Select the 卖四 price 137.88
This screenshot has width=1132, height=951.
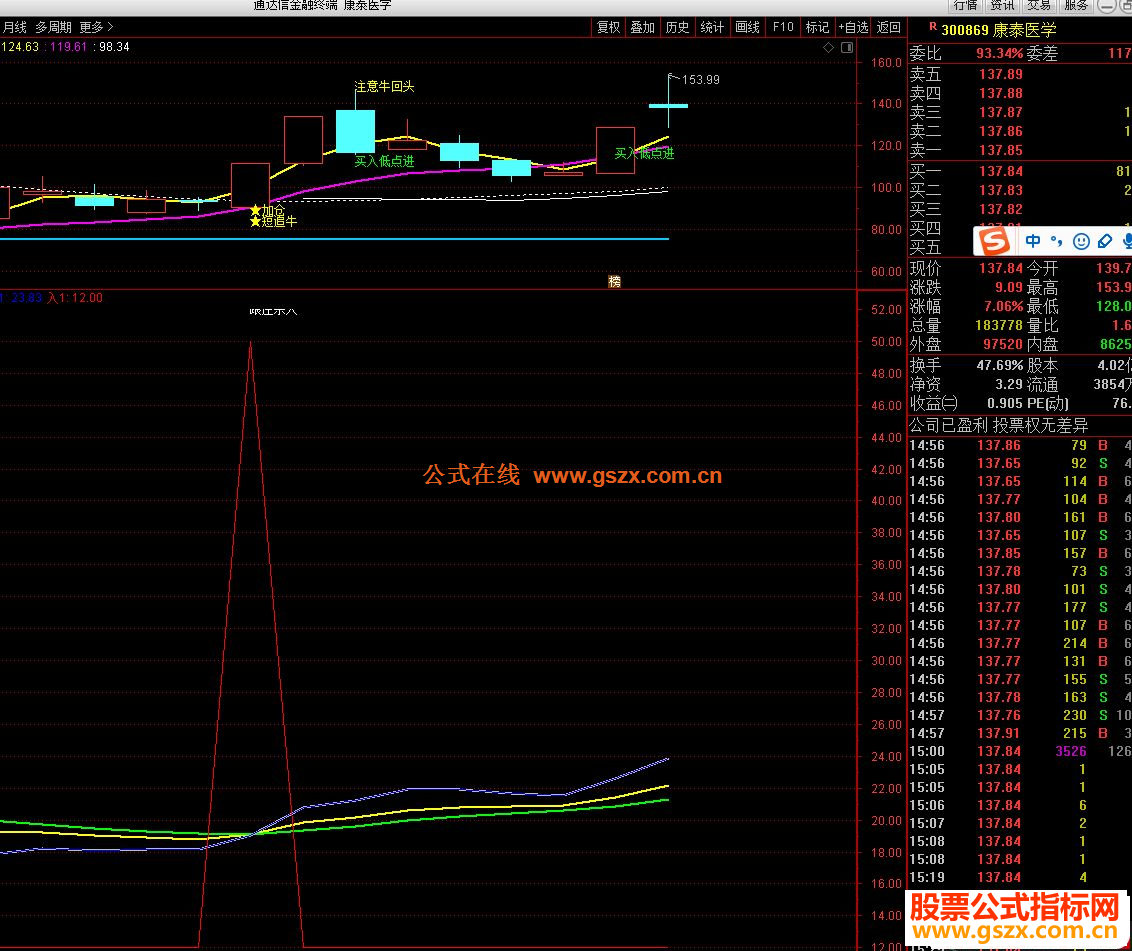[x=1001, y=93]
